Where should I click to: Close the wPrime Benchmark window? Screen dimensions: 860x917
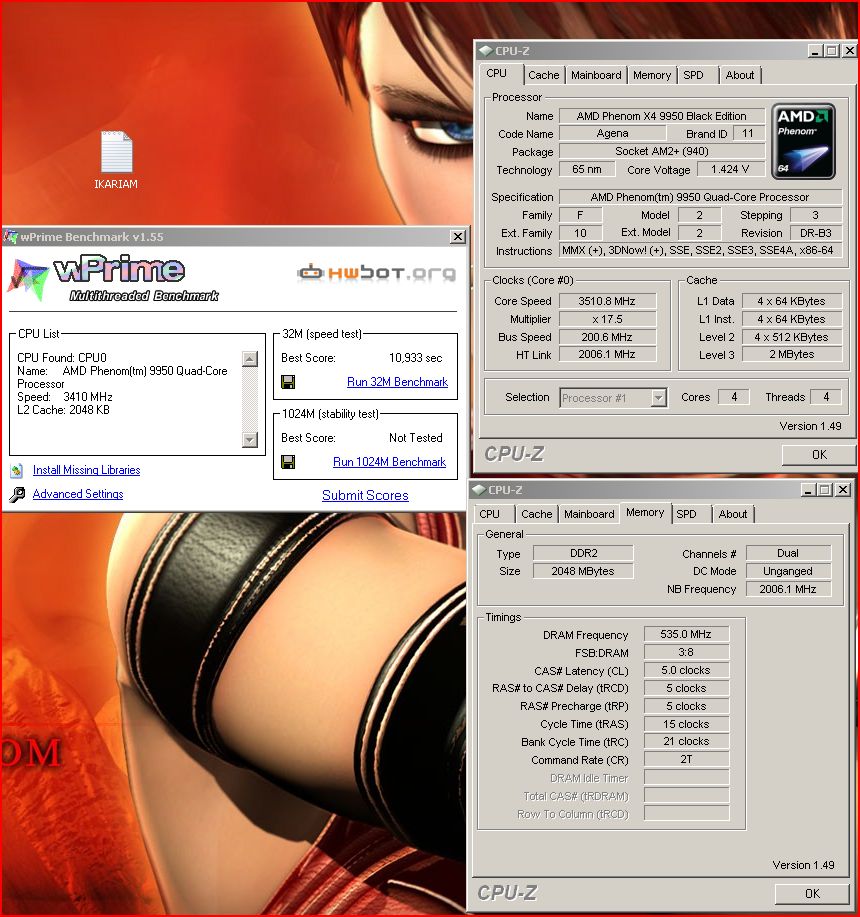point(458,237)
